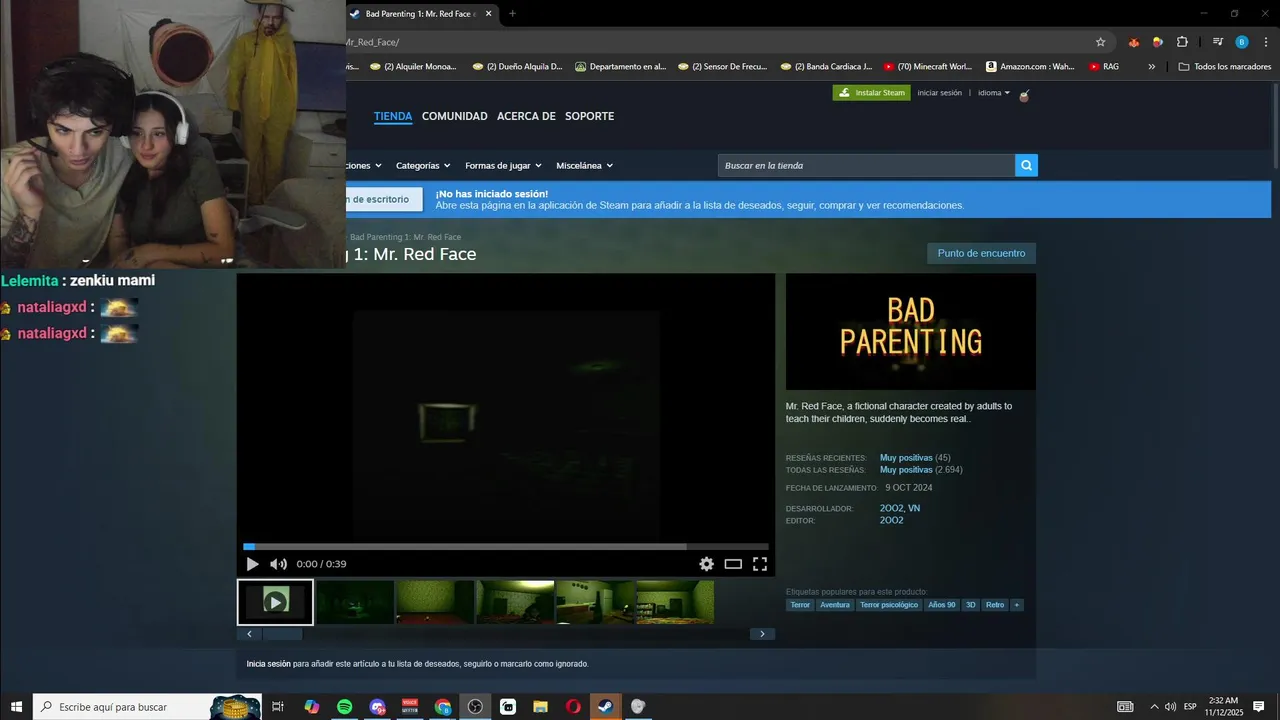Enter fullscreen on the trailer player
Viewport: 1280px width, 720px height.
click(760, 564)
